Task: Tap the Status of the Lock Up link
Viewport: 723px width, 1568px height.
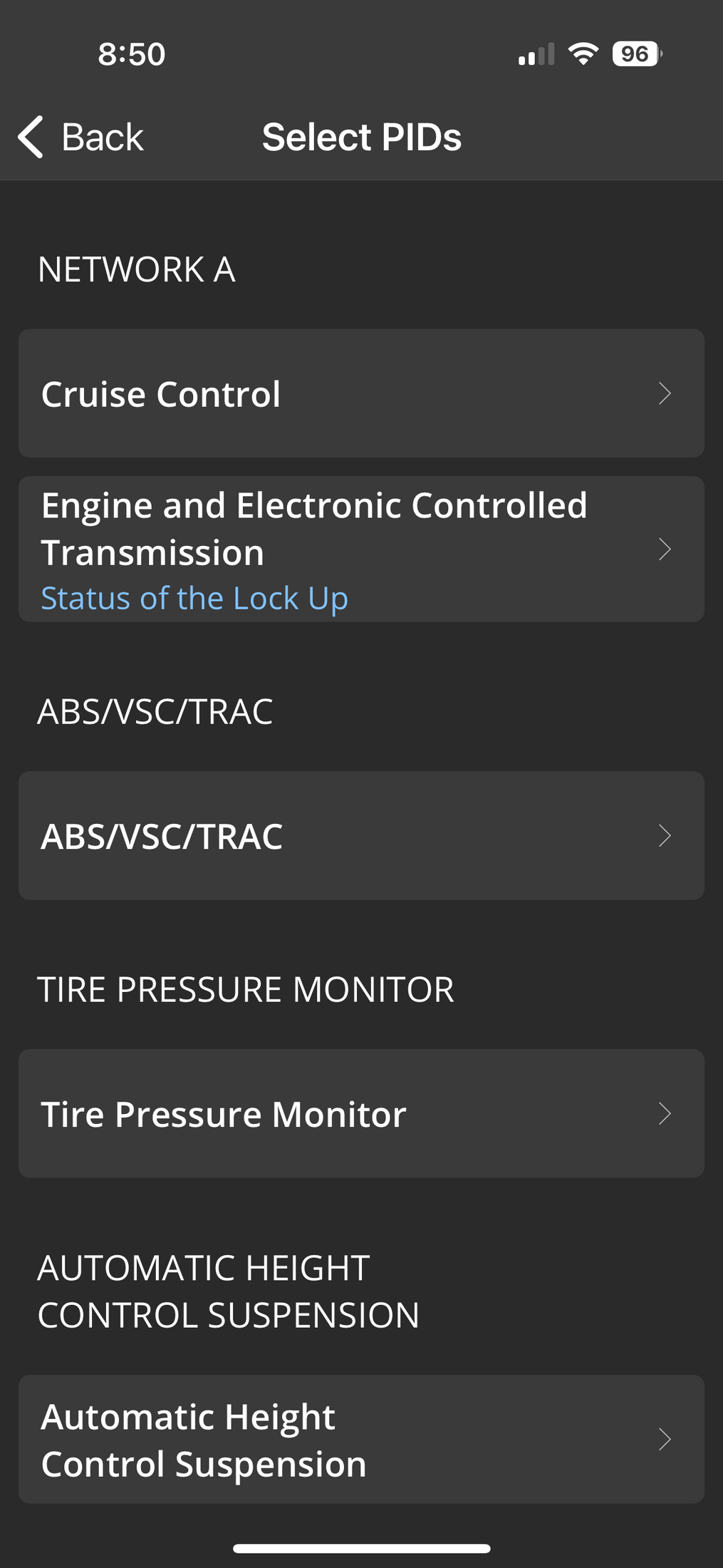Action: (194, 598)
